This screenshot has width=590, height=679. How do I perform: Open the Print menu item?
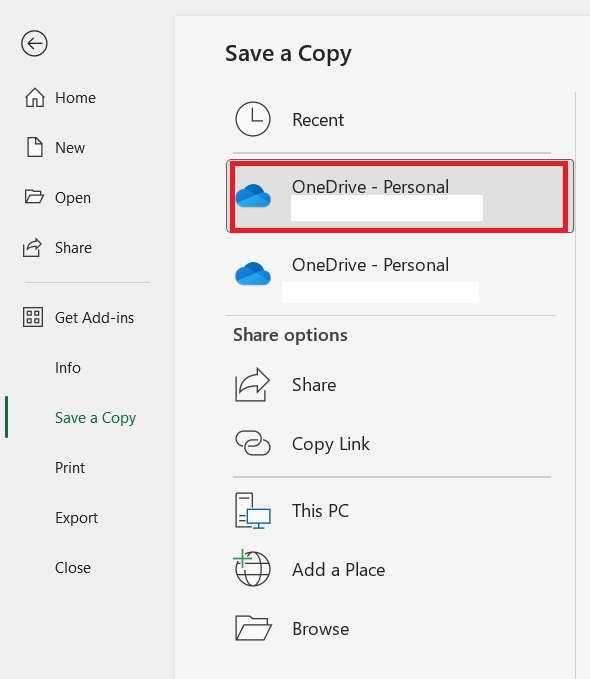(x=70, y=468)
